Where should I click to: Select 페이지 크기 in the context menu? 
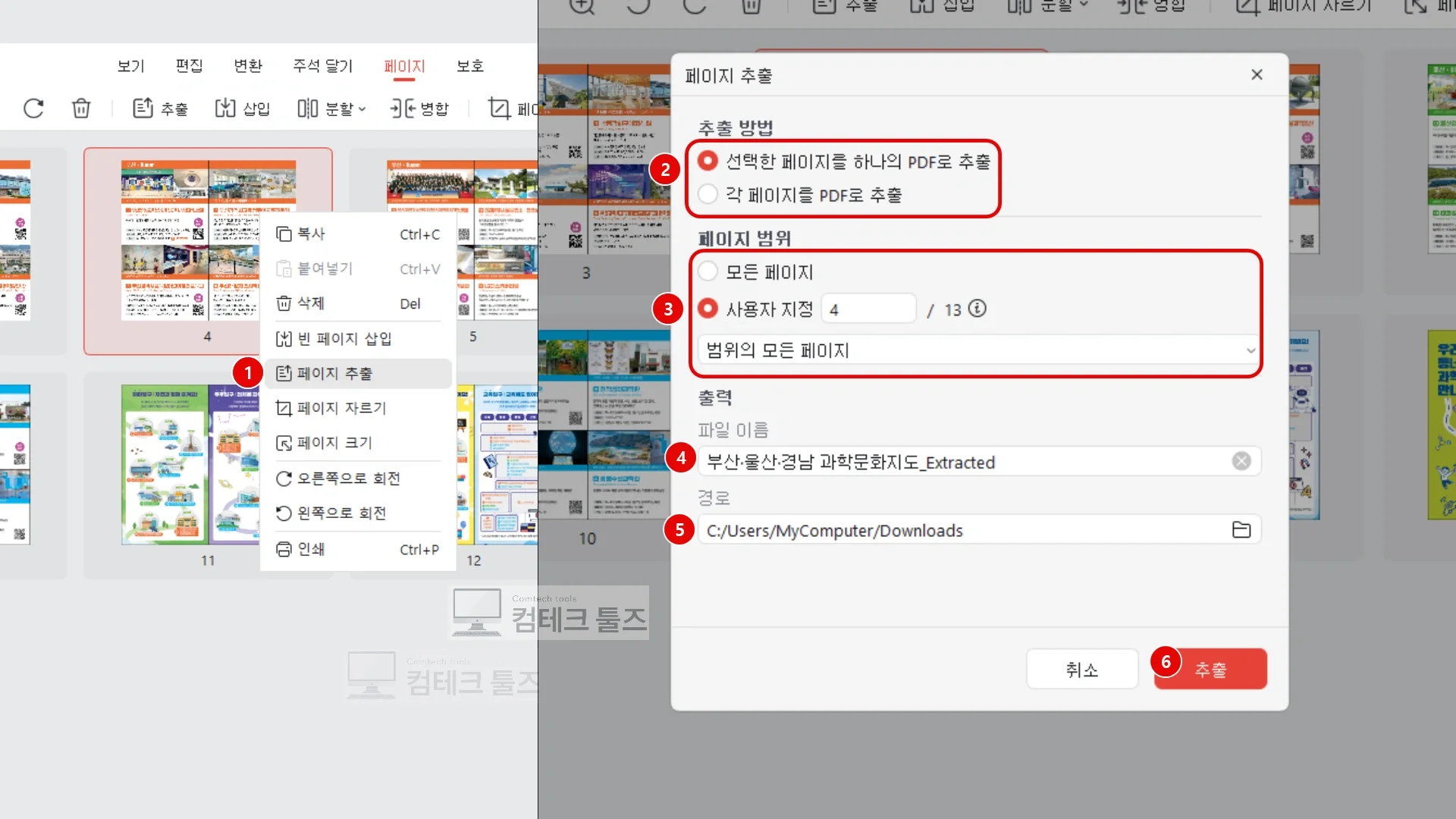click(358, 443)
